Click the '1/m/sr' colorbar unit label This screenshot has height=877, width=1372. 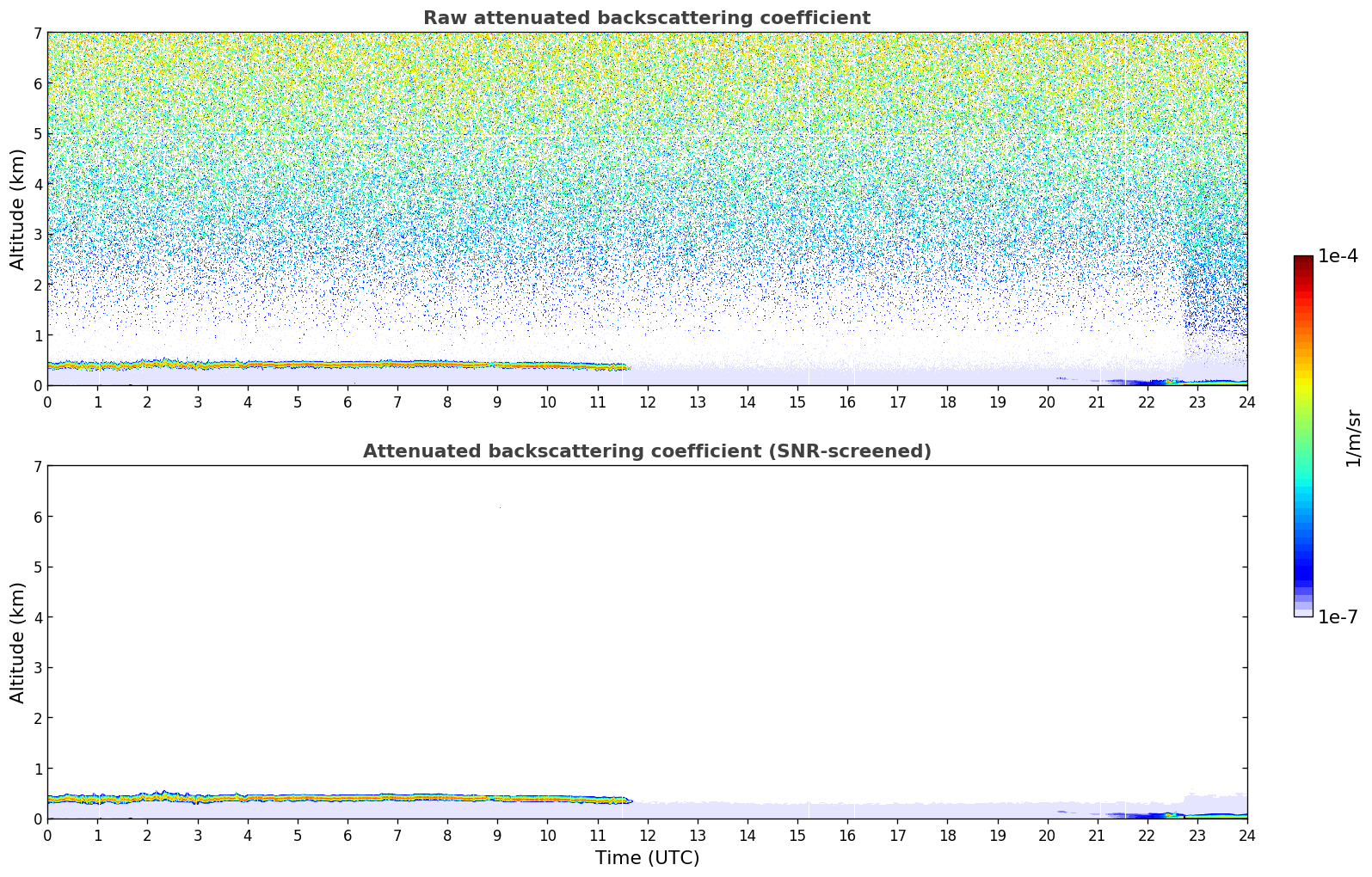[x=1353, y=438]
